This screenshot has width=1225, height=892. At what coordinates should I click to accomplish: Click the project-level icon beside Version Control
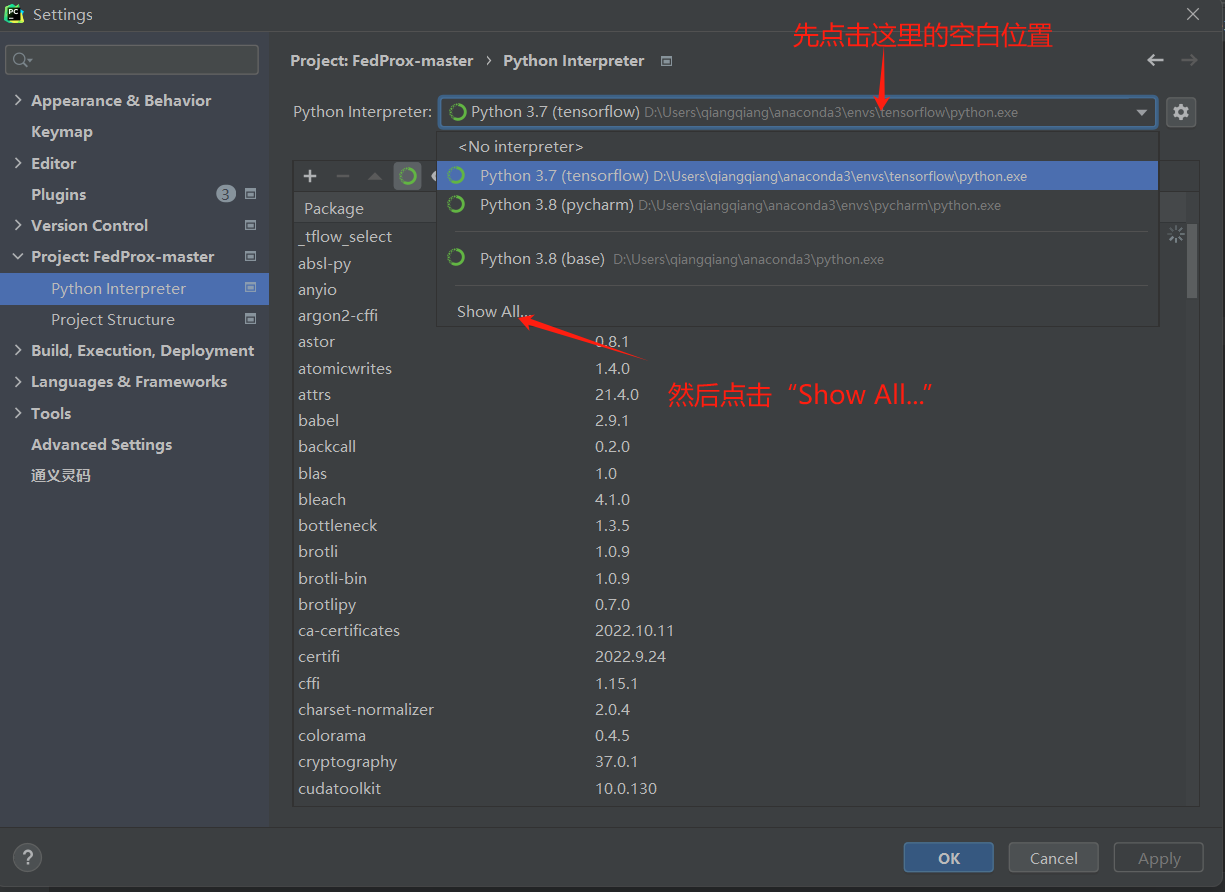tap(251, 225)
